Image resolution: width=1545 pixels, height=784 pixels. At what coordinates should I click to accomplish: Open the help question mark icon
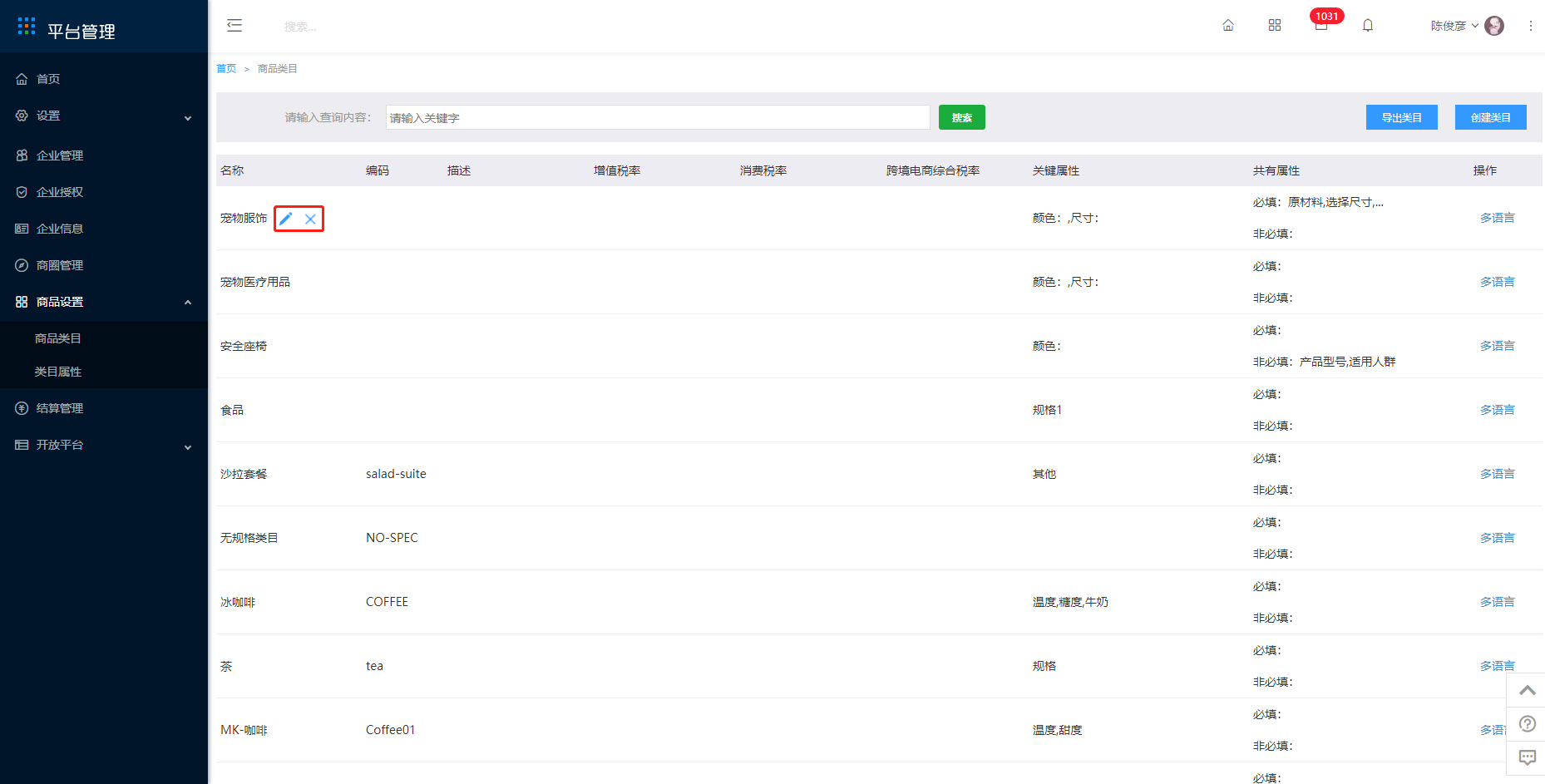point(1528,723)
